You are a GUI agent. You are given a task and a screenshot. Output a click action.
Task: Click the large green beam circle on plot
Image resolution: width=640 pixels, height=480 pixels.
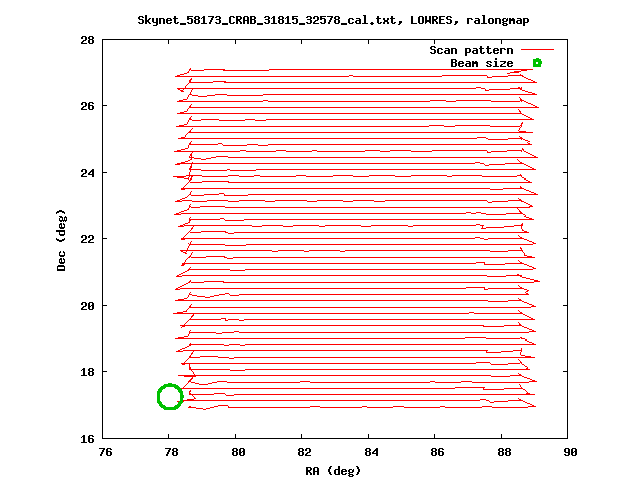(x=170, y=396)
